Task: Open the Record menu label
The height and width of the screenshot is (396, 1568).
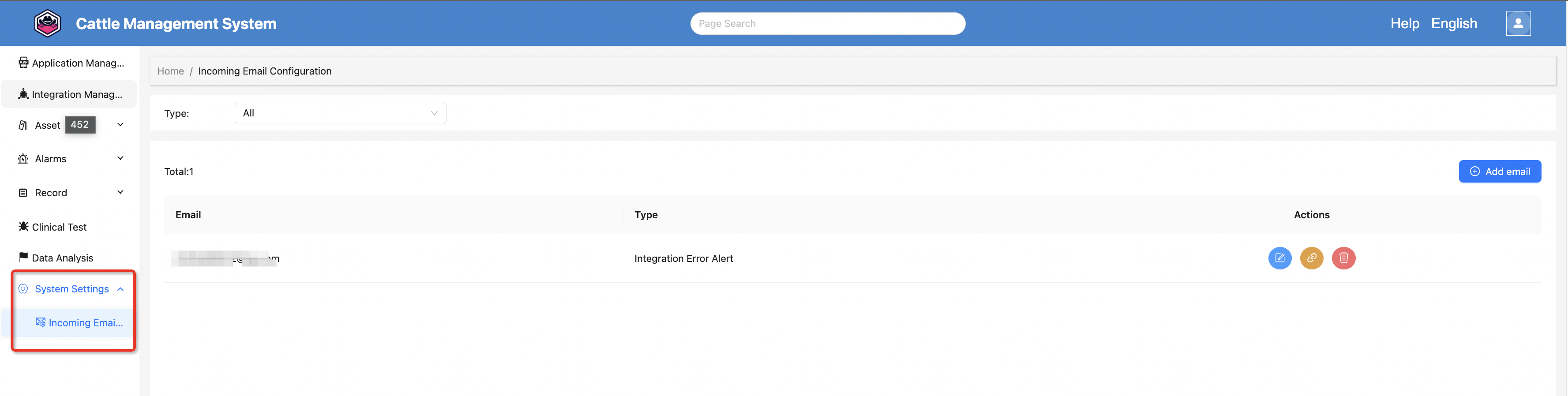Action: pyautogui.click(x=51, y=193)
